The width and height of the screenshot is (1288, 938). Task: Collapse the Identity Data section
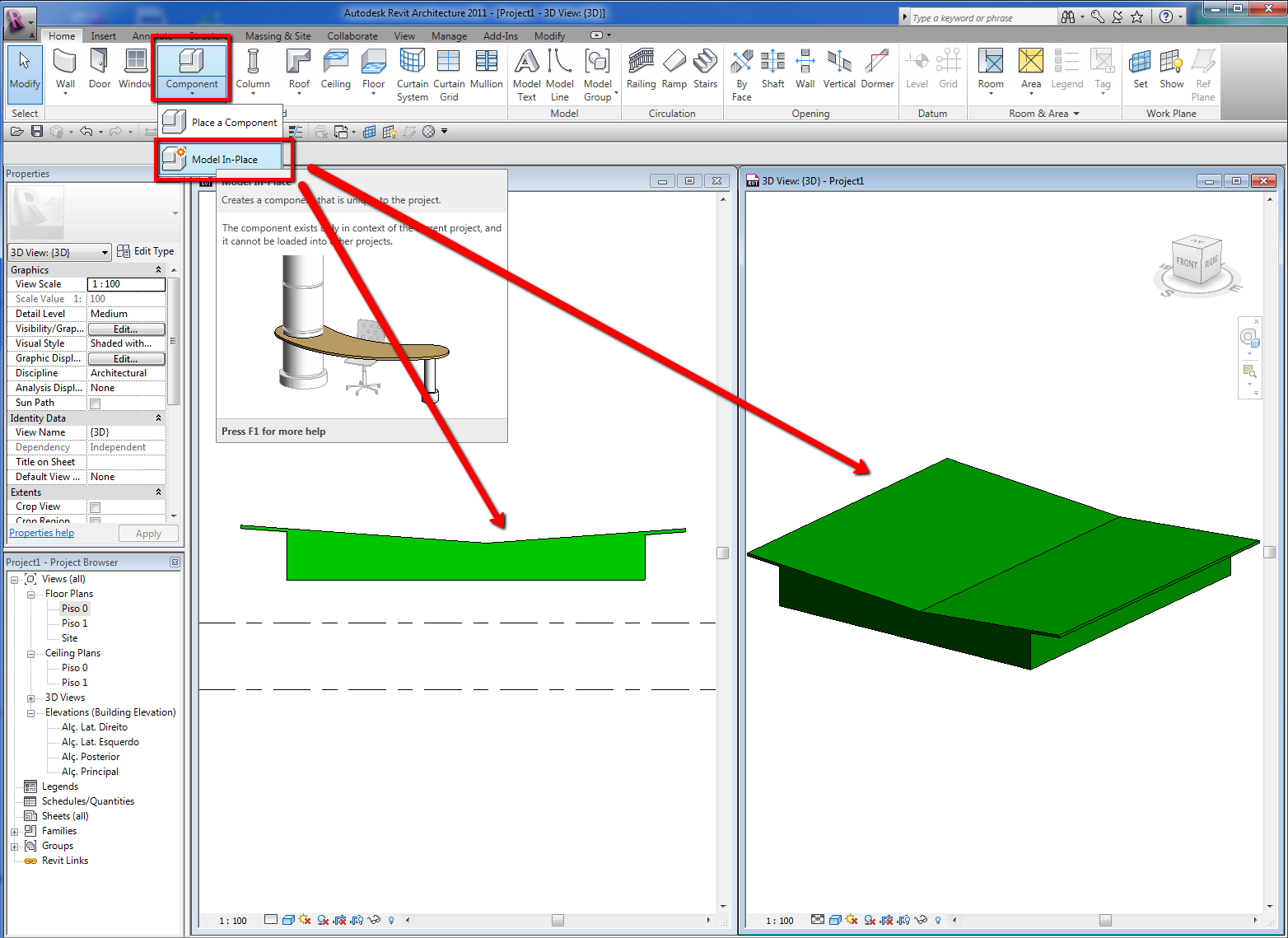click(159, 418)
